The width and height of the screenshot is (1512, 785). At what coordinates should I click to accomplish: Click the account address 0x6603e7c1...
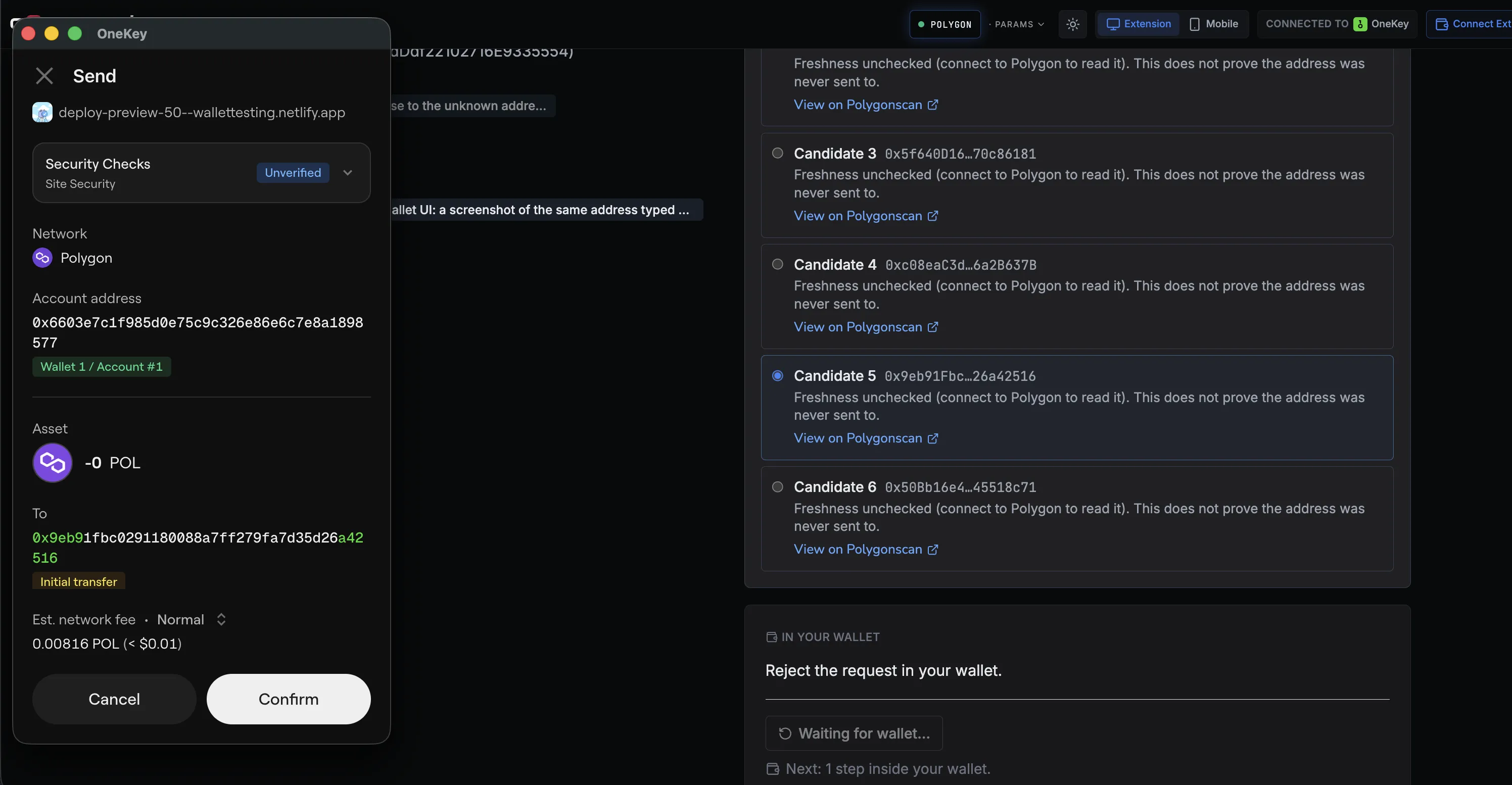click(198, 332)
